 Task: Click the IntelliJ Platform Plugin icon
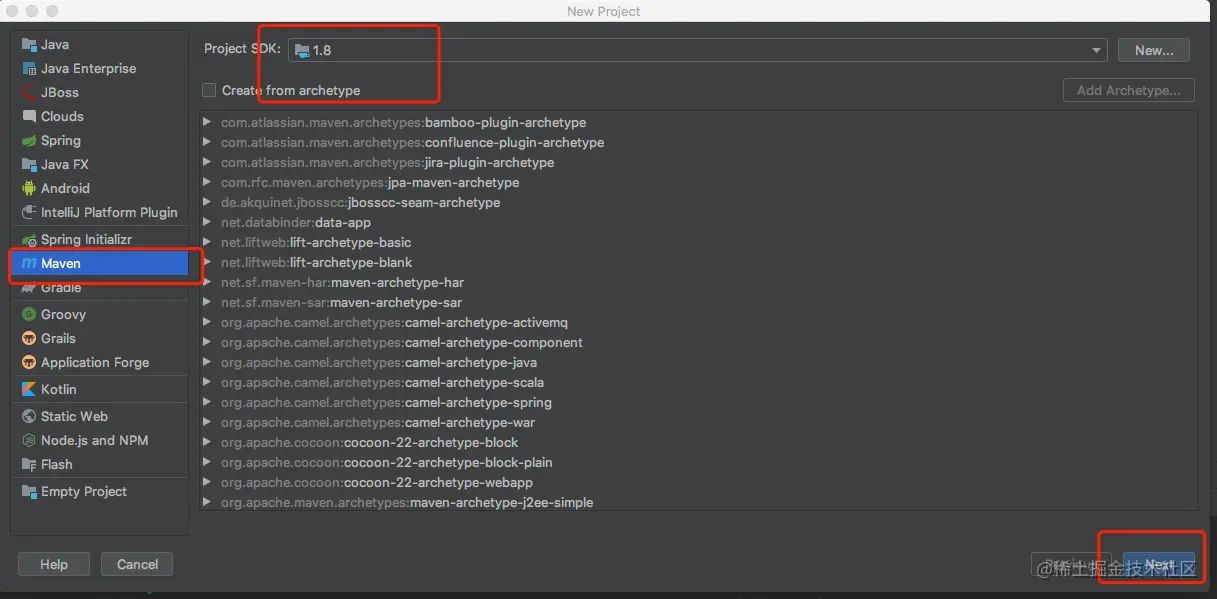coord(29,213)
